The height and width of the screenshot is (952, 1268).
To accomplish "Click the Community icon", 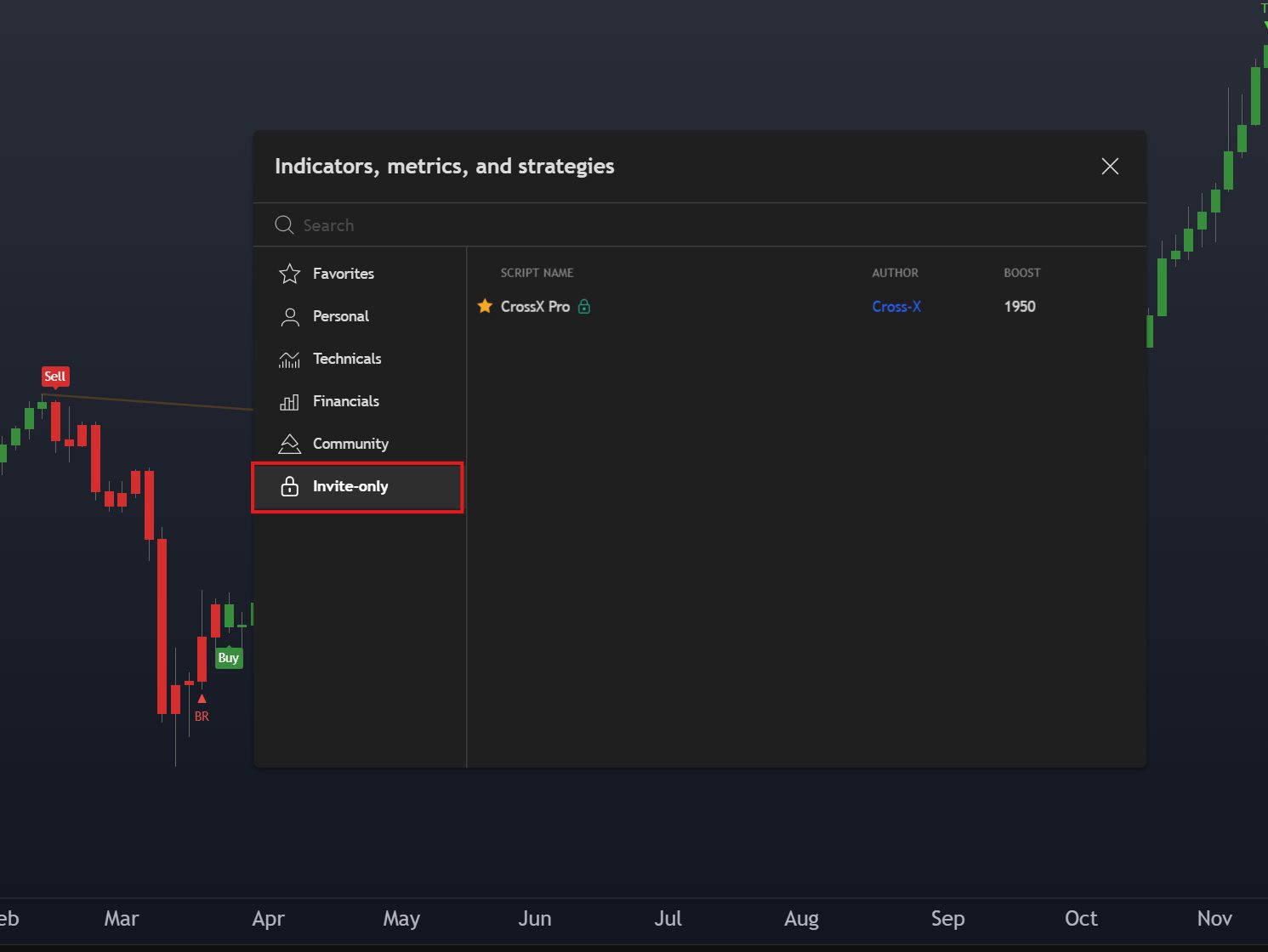I will 290,444.
